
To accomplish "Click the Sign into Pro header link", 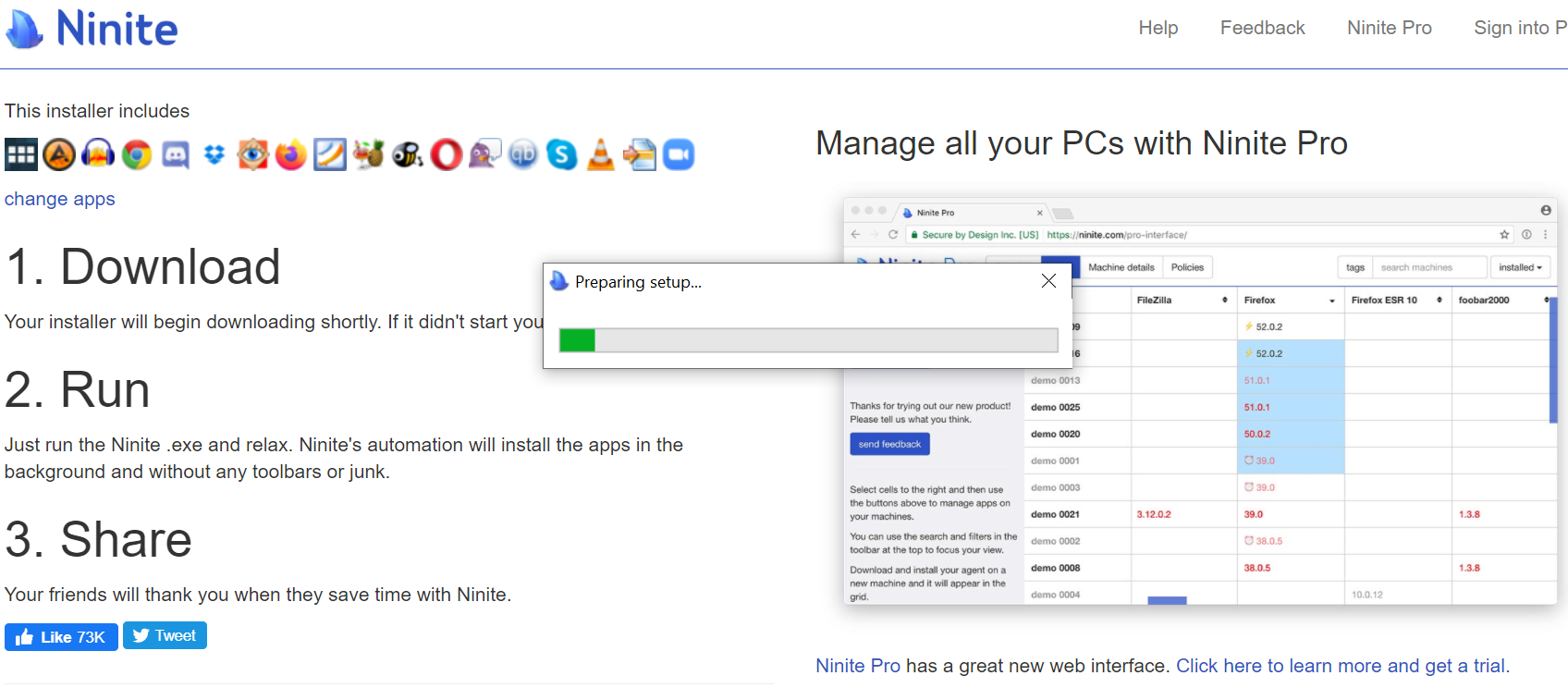I will click(1520, 28).
